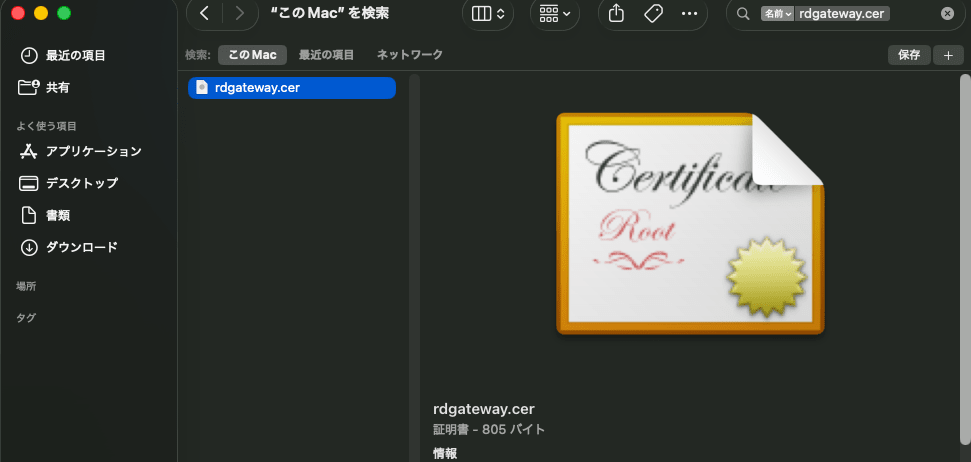Click the clock icon beside 最近の項目

(x=29, y=56)
